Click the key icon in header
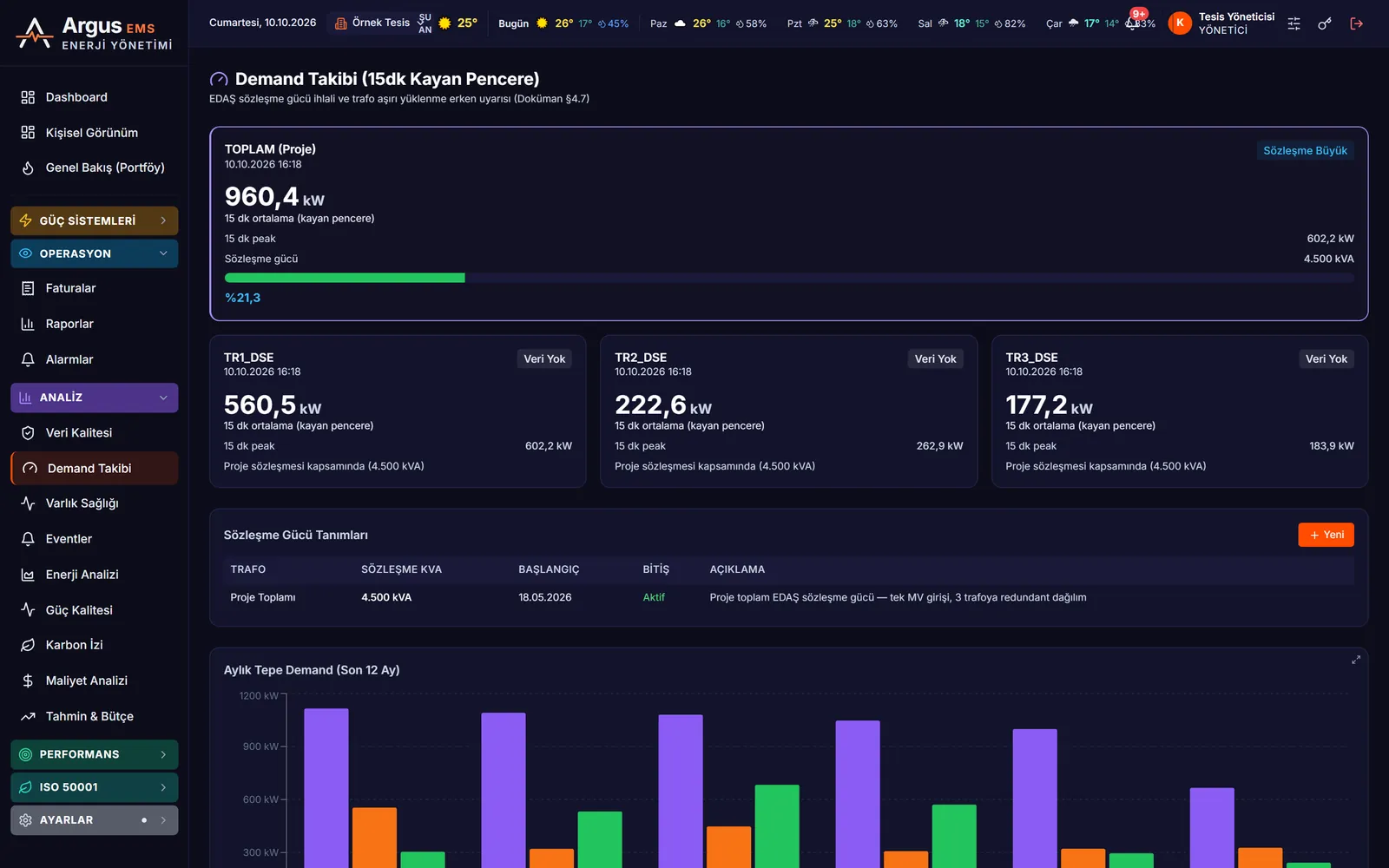Image resolution: width=1389 pixels, height=868 pixels. [1325, 23]
